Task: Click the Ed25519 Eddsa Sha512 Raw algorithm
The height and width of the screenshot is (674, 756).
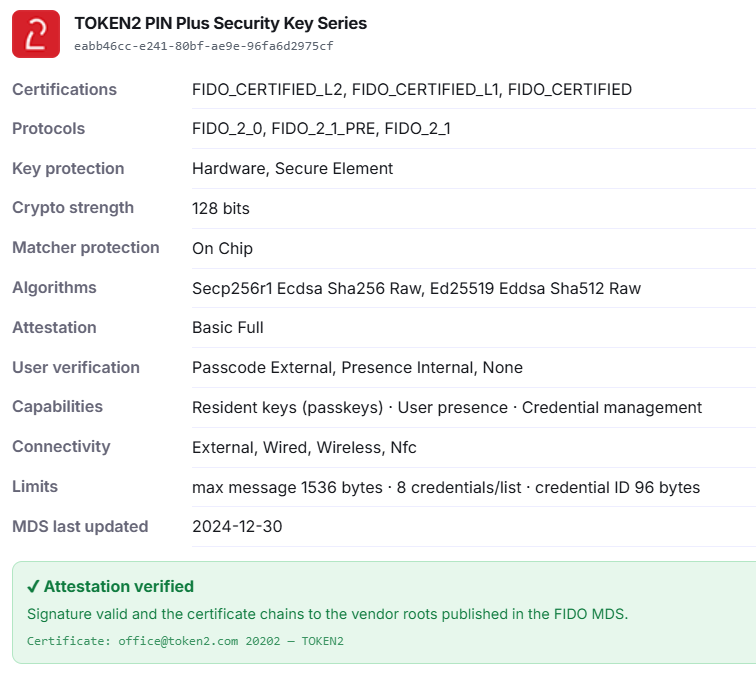Action: 535,288
